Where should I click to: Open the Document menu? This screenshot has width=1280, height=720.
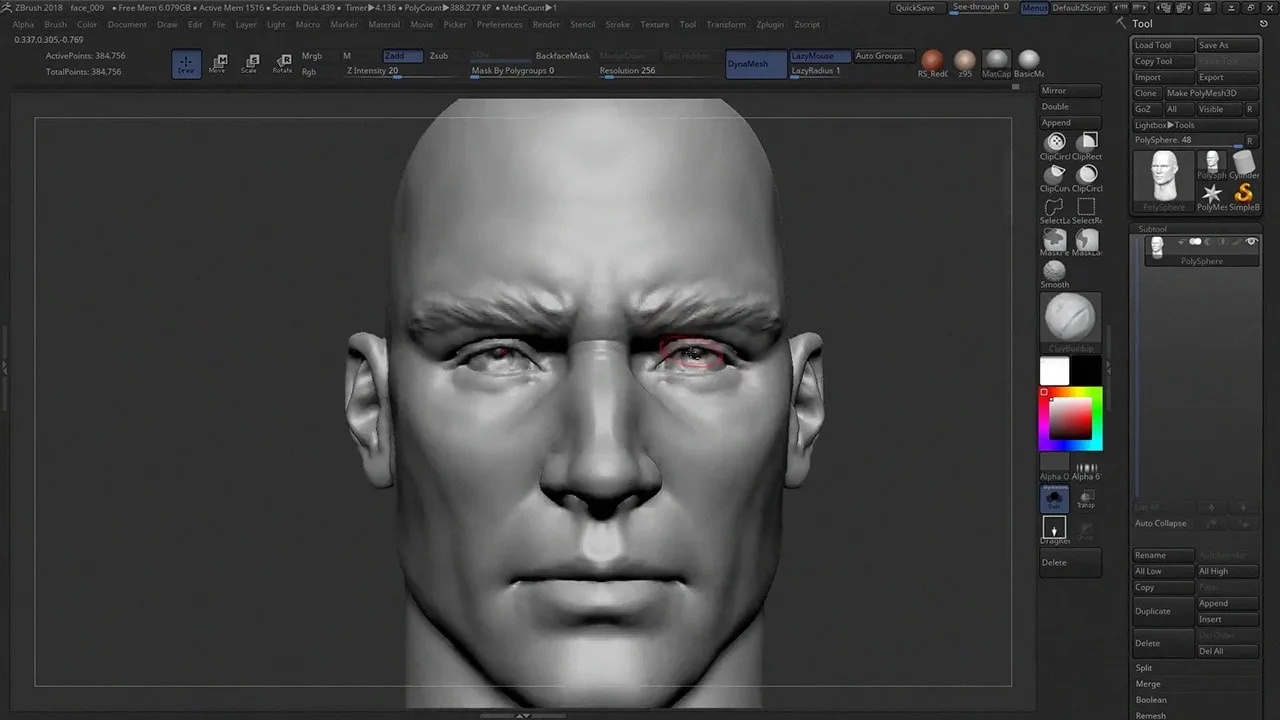coord(127,24)
